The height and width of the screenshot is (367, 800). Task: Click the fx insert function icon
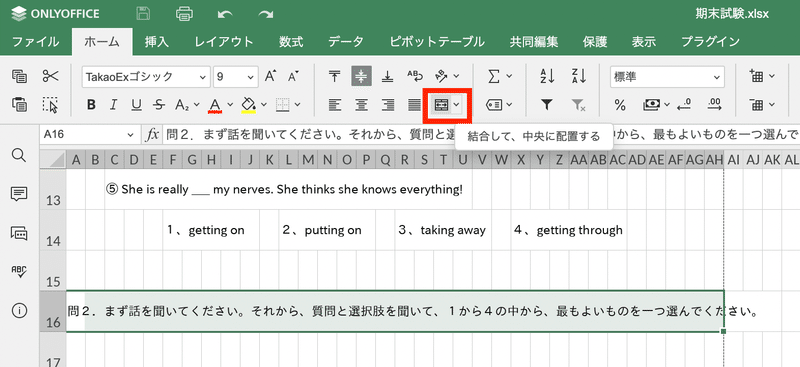(152, 135)
